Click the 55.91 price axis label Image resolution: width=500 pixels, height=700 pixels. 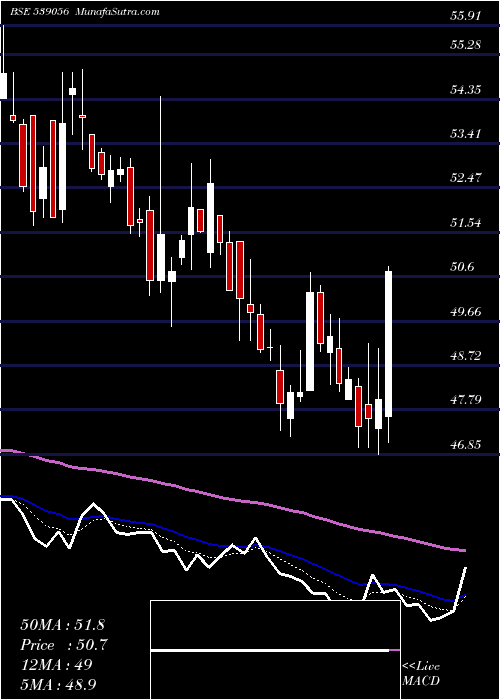[x=466, y=17]
